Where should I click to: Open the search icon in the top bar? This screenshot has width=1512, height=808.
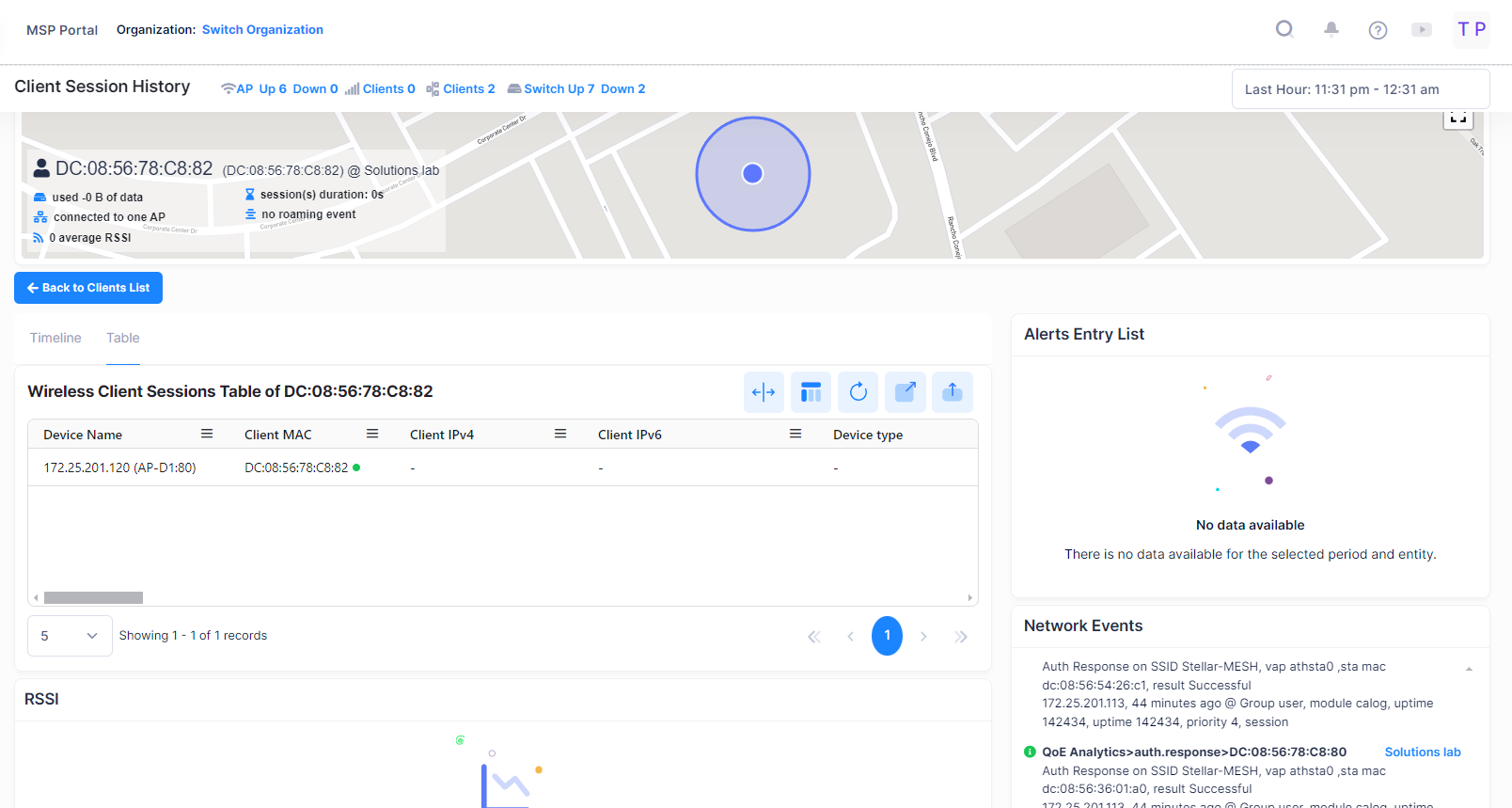(x=1284, y=29)
